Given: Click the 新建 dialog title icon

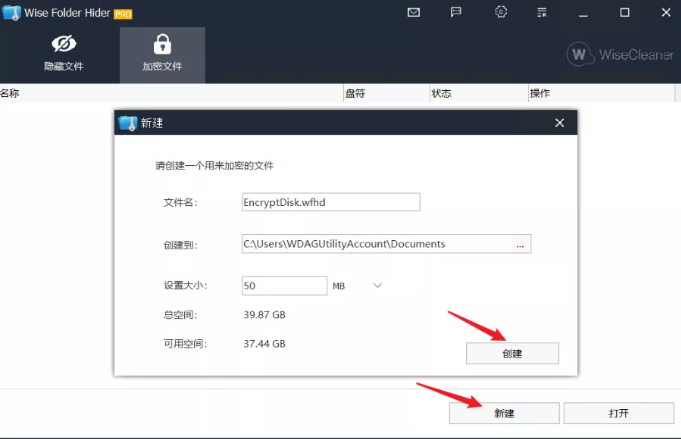Looking at the screenshot, I should point(127,123).
